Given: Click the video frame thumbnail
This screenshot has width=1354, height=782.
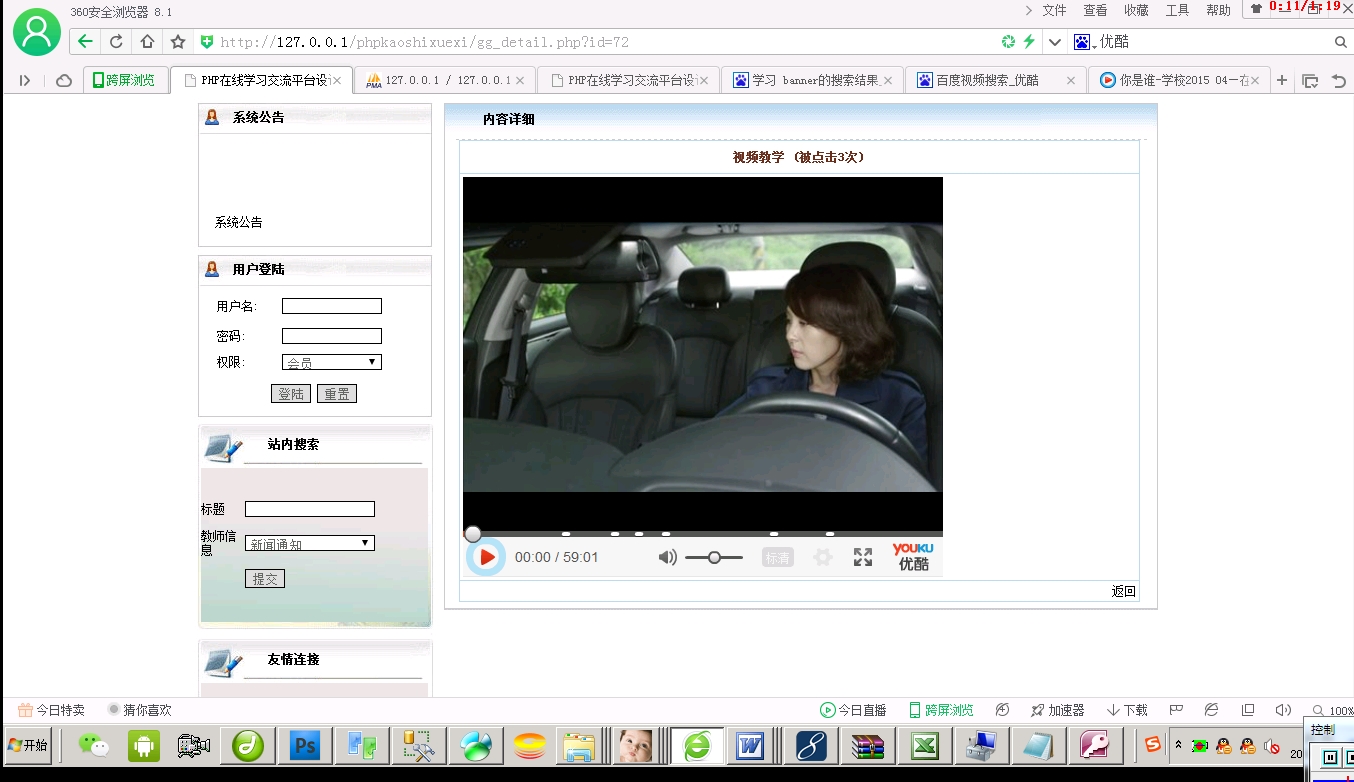Looking at the screenshot, I should coord(702,356).
